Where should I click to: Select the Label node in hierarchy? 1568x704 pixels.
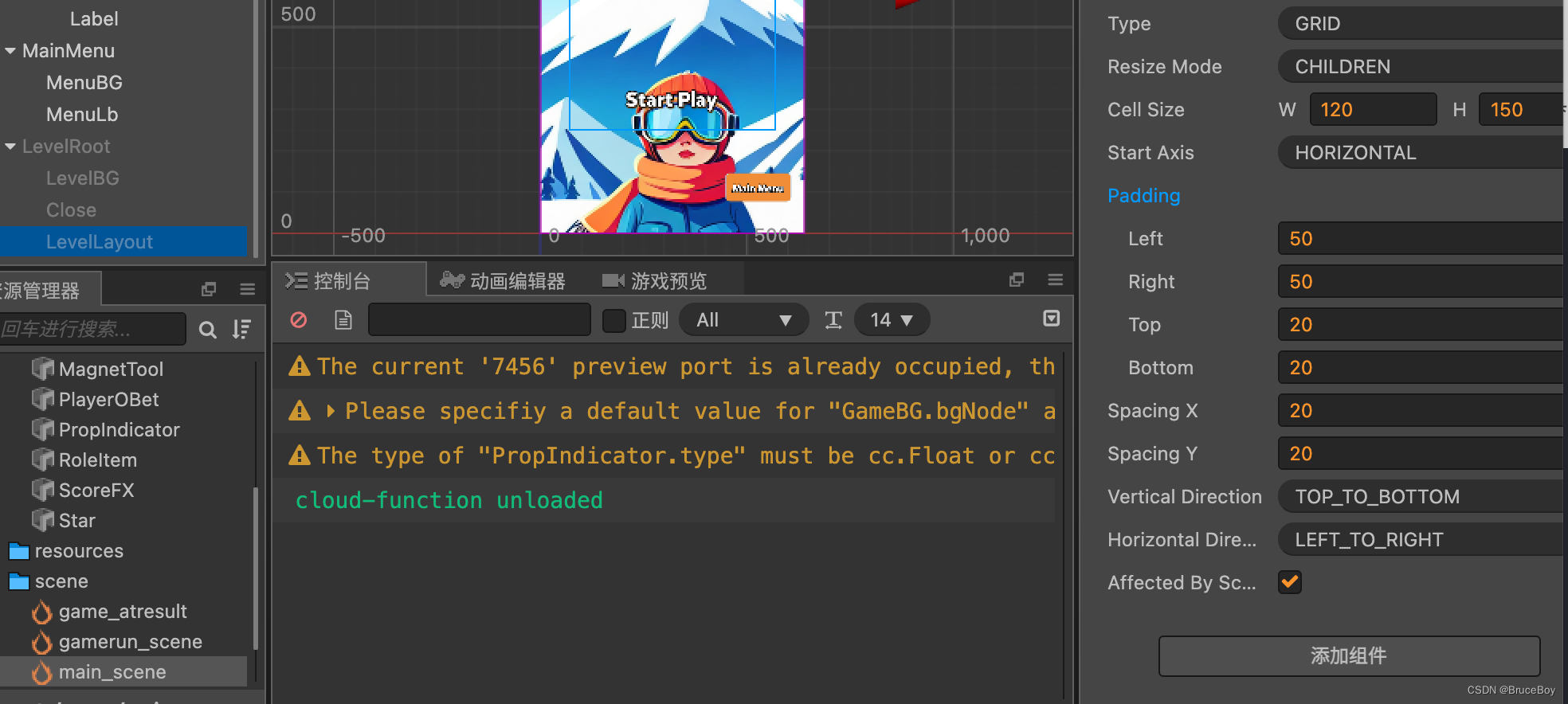point(94,19)
